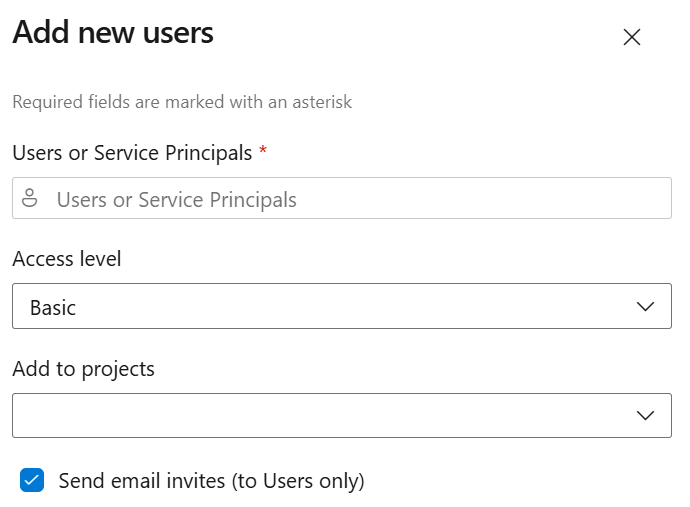Click the chevron in the Basic access box

point(645,306)
